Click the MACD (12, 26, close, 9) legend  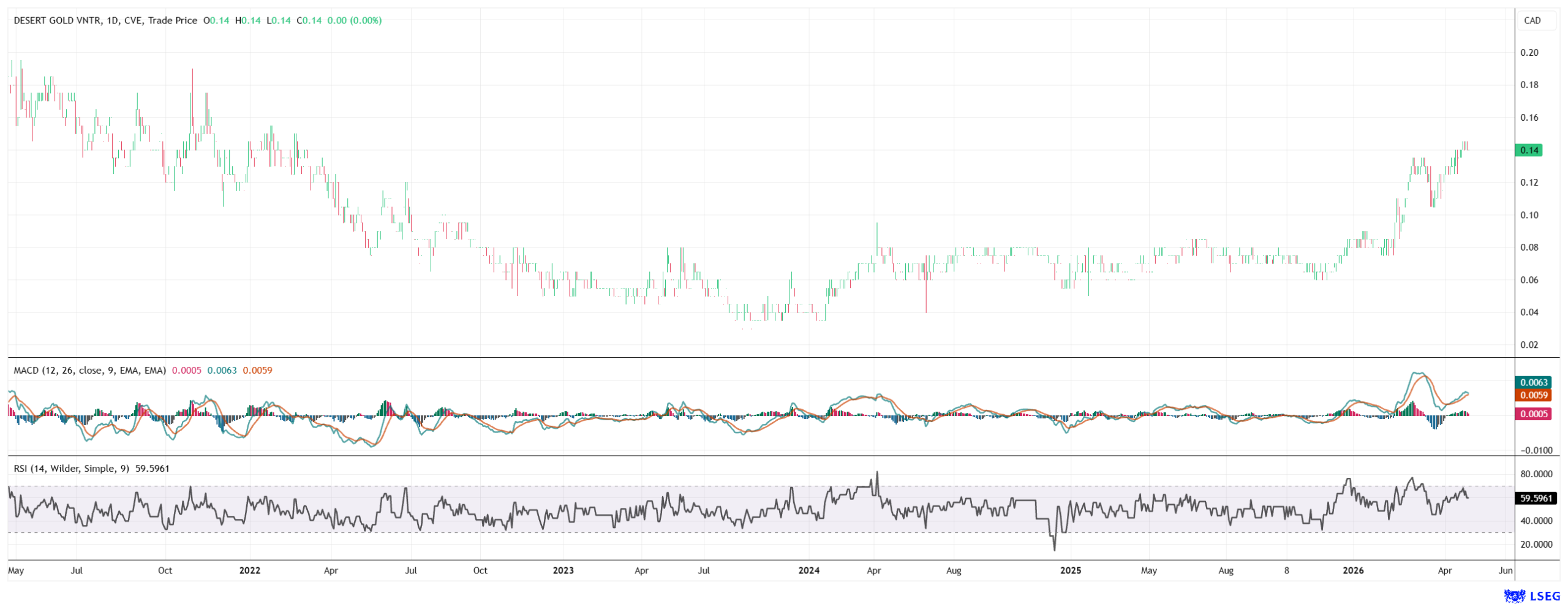pos(89,371)
